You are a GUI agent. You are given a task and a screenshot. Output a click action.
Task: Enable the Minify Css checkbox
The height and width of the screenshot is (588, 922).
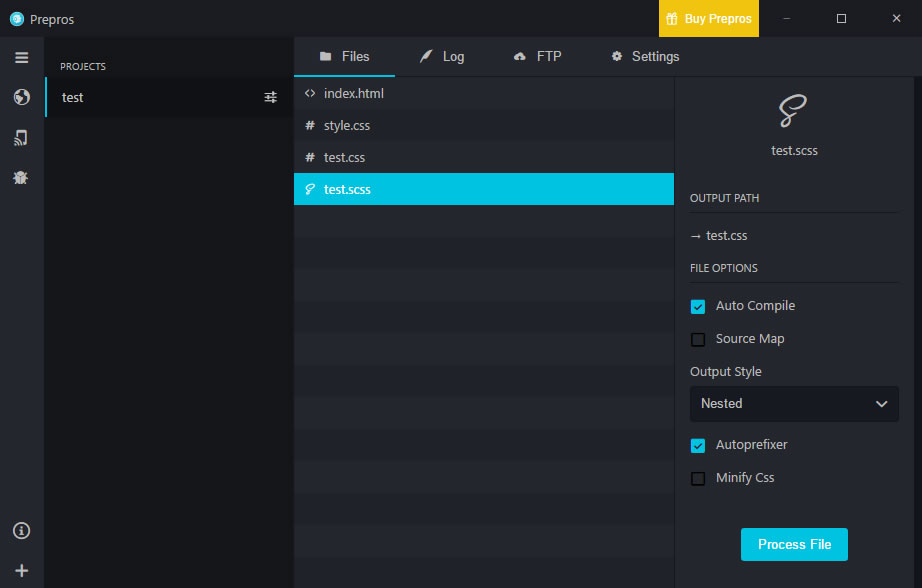[x=698, y=478]
